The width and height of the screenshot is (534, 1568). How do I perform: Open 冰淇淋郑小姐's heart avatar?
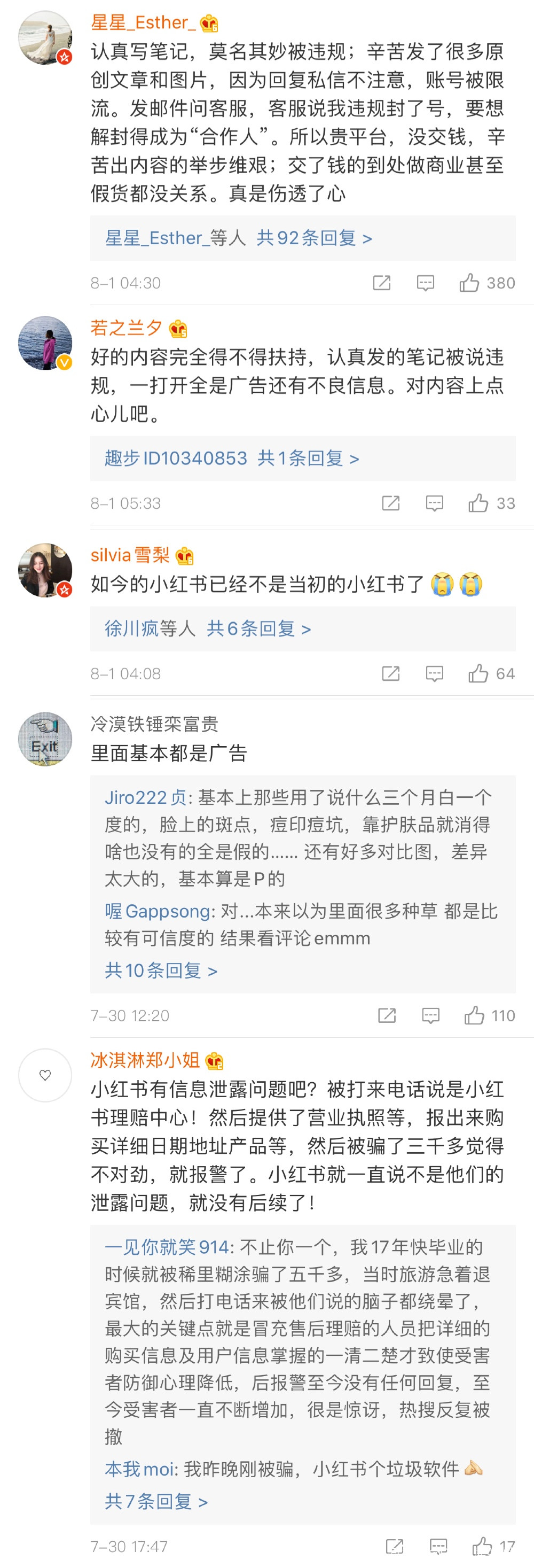(x=45, y=1076)
